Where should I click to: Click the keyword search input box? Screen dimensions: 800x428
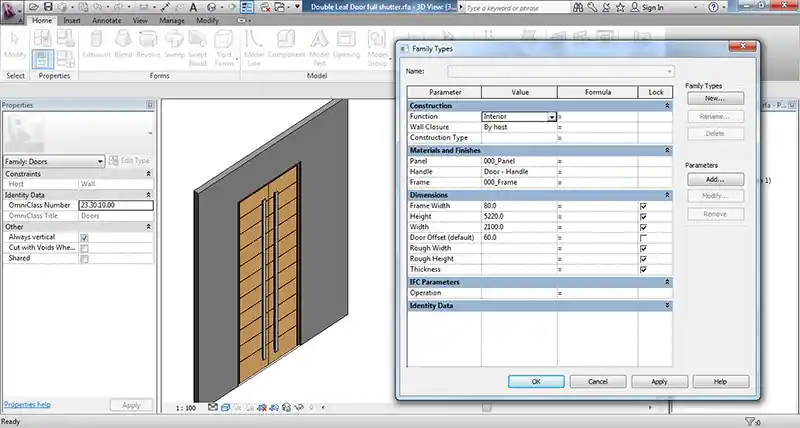pyautogui.click(x=516, y=8)
